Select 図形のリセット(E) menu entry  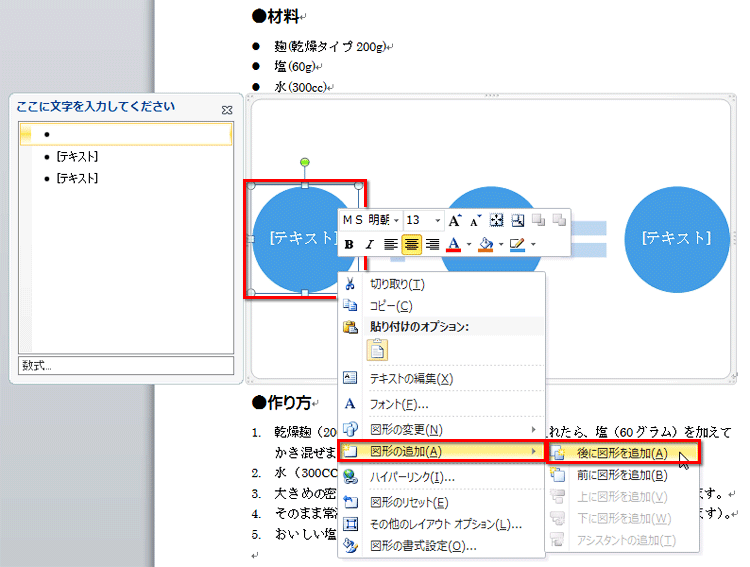click(441, 502)
